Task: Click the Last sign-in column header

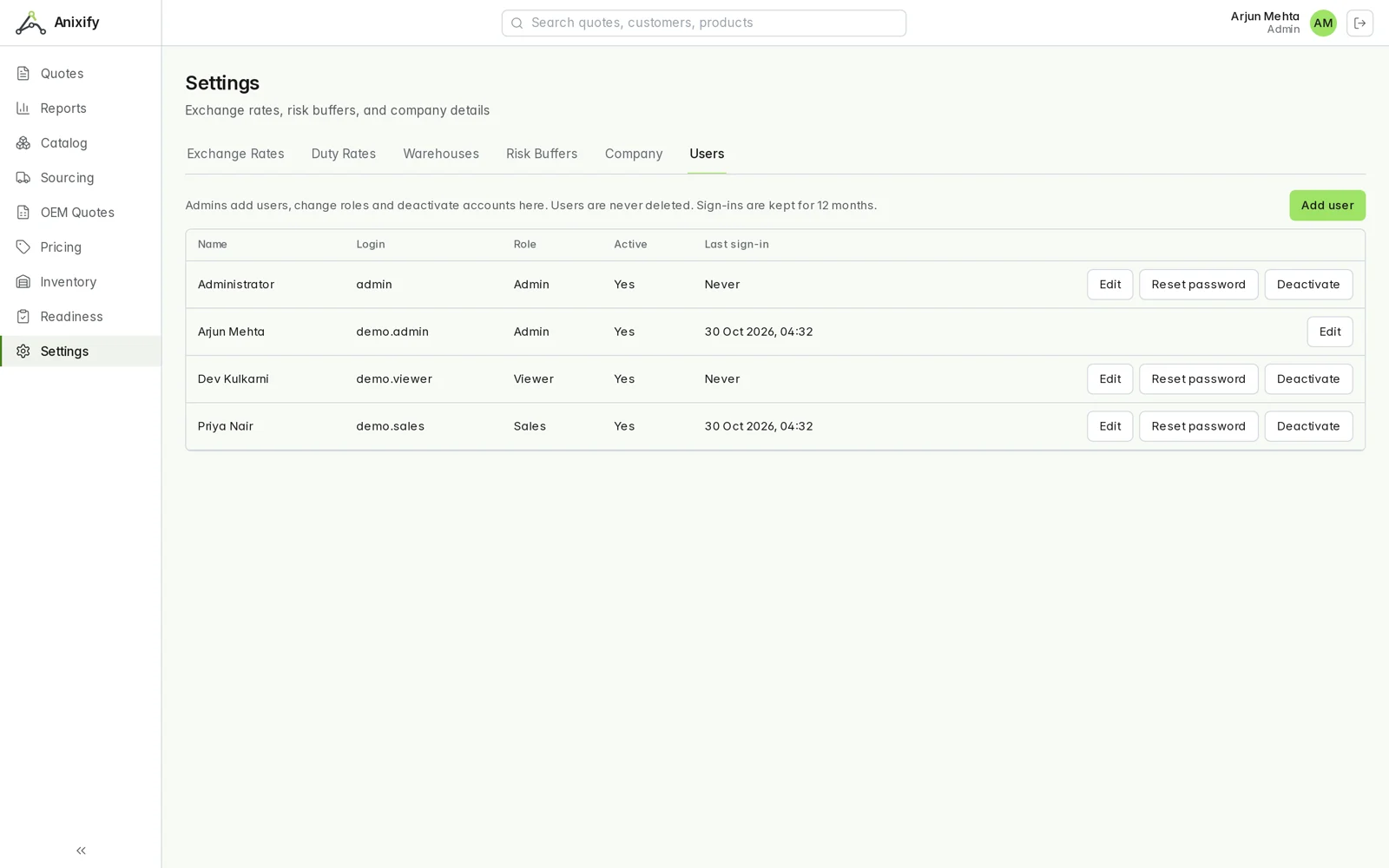Action: click(736, 245)
